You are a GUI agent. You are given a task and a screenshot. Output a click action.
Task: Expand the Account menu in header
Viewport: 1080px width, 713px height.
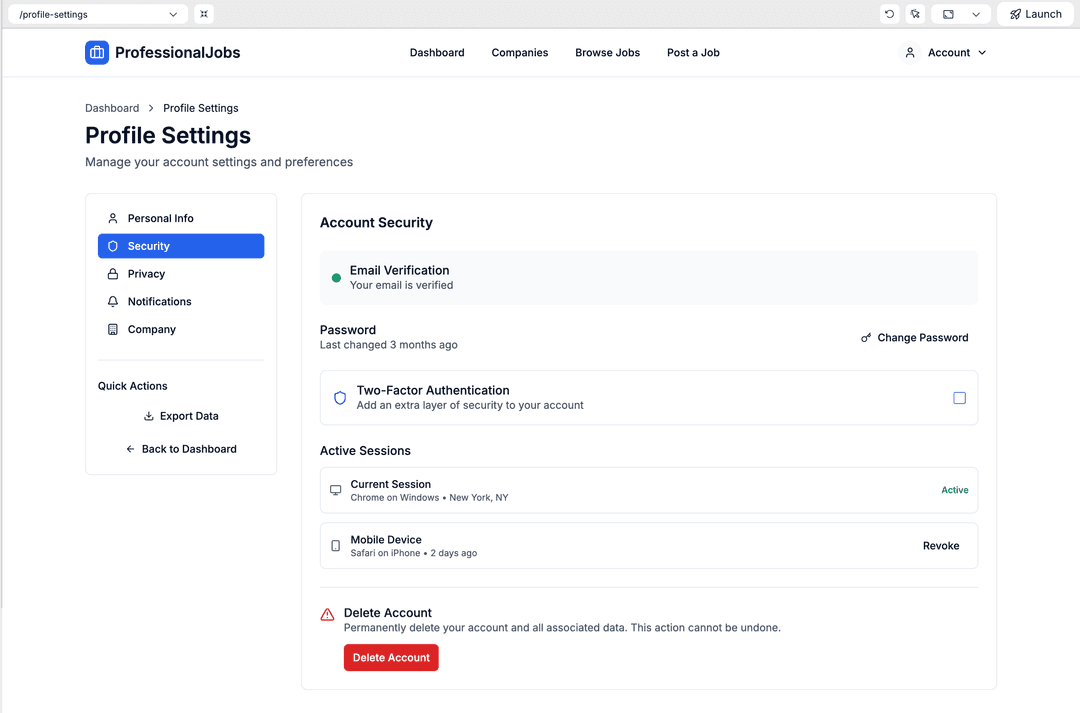pyautogui.click(x=945, y=53)
